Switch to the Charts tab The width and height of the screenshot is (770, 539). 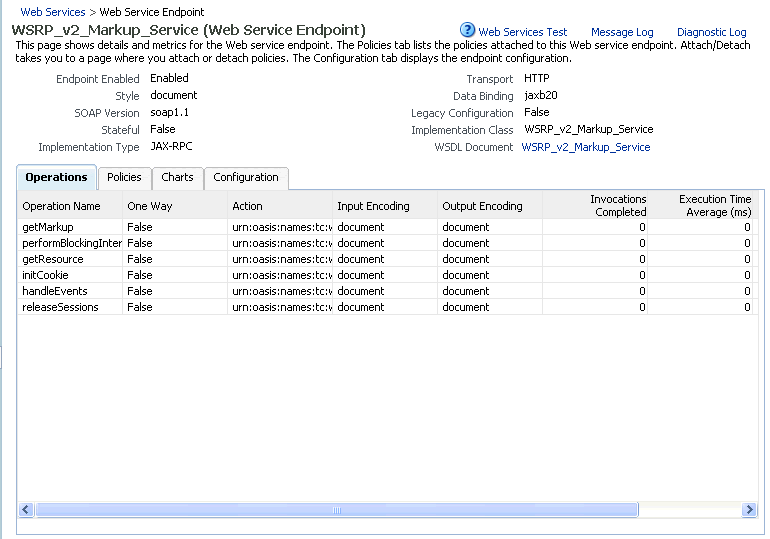(177, 178)
